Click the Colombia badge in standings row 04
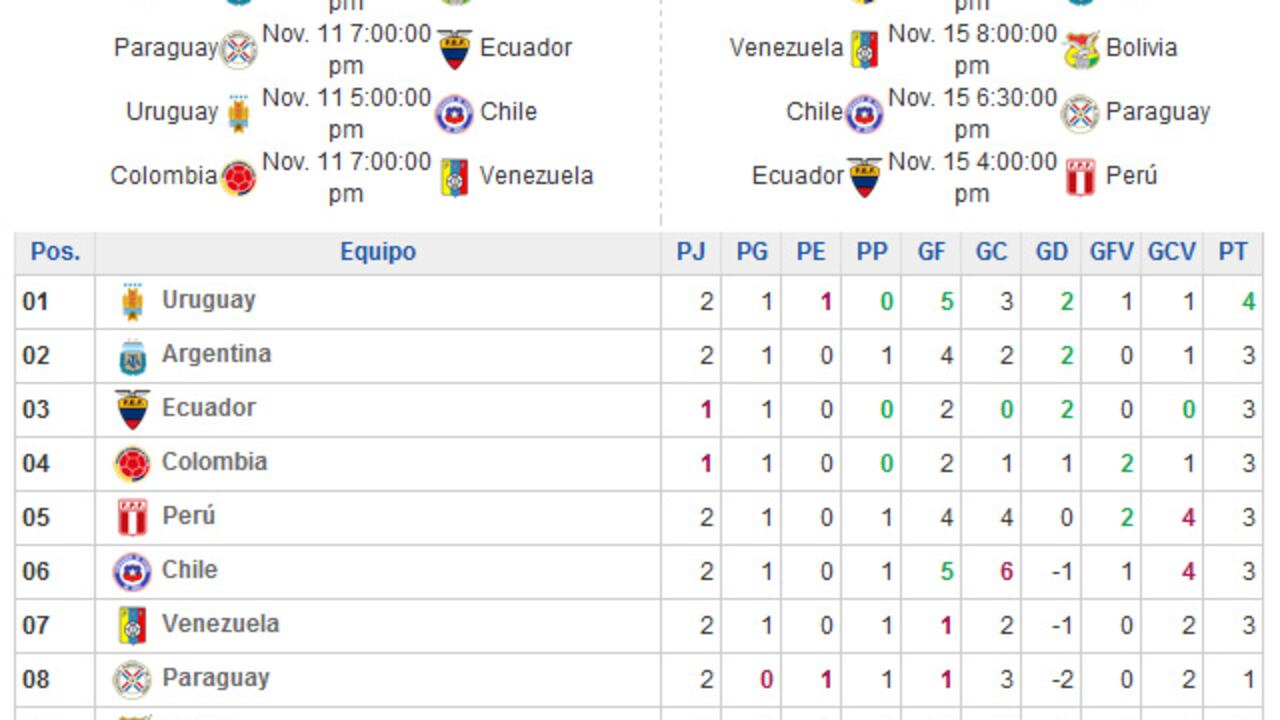The height and width of the screenshot is (720, 1280). point(132,464)
